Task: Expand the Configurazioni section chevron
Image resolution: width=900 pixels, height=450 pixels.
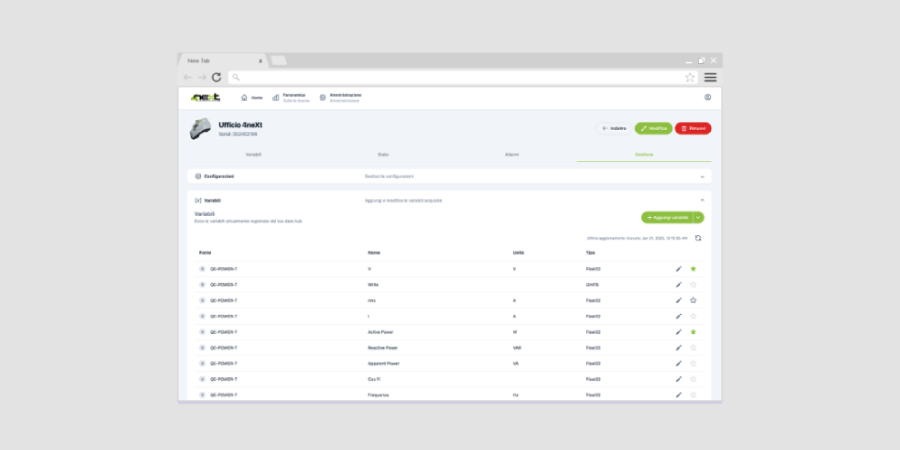Action: click(x=702, y=177)
